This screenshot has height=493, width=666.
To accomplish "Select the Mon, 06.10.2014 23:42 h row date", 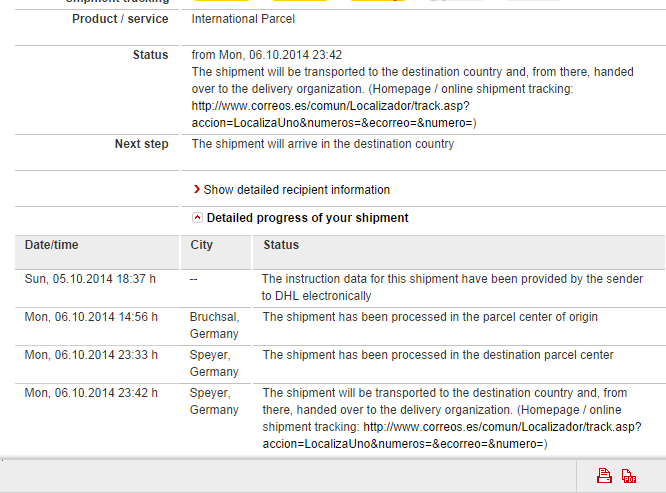I will [91, 393].
